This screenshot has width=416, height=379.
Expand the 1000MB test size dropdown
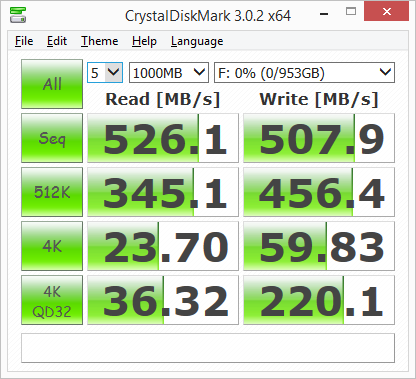[x=169, y=72]
